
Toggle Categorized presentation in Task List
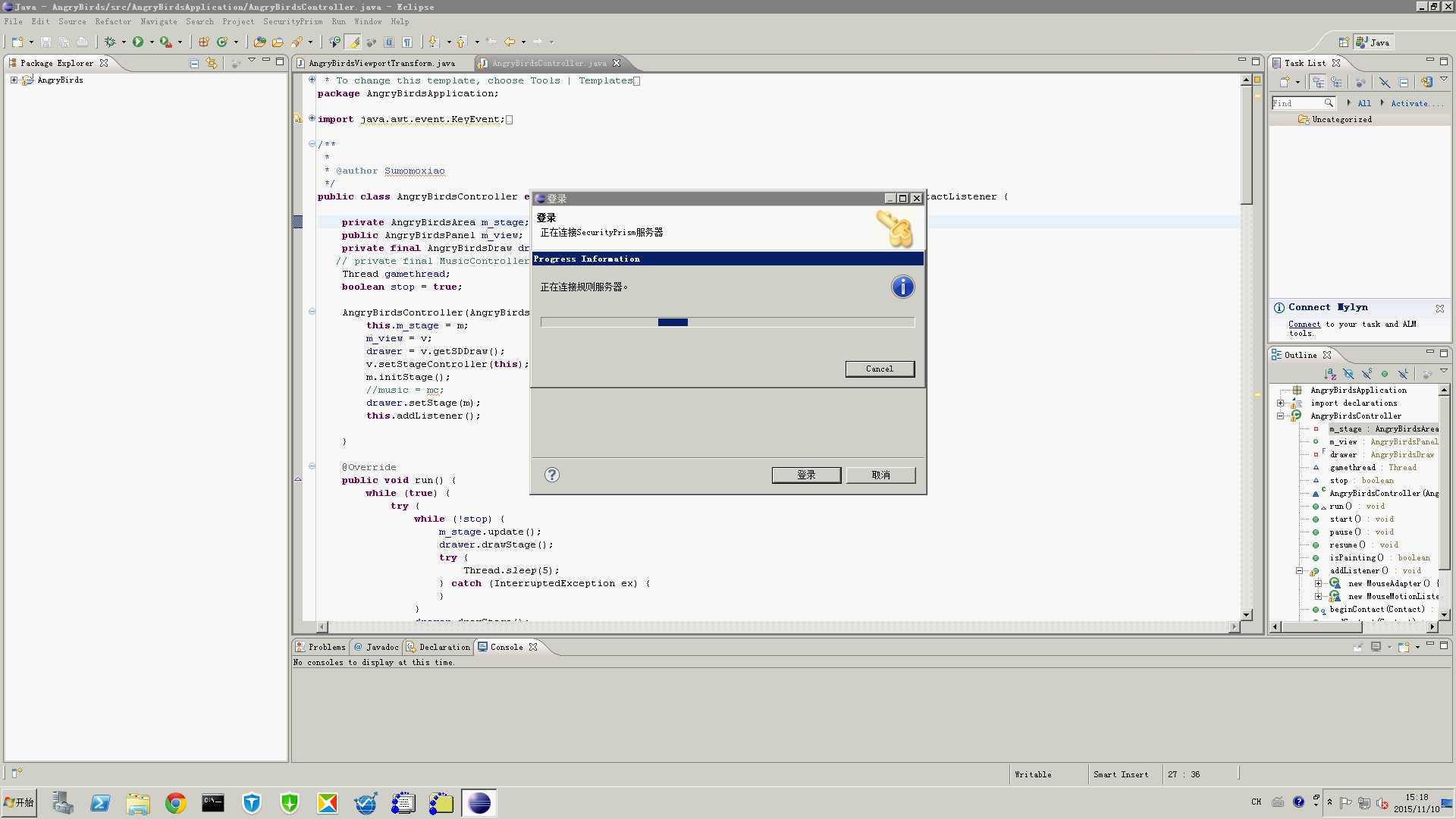click(x=1319, y=82)
